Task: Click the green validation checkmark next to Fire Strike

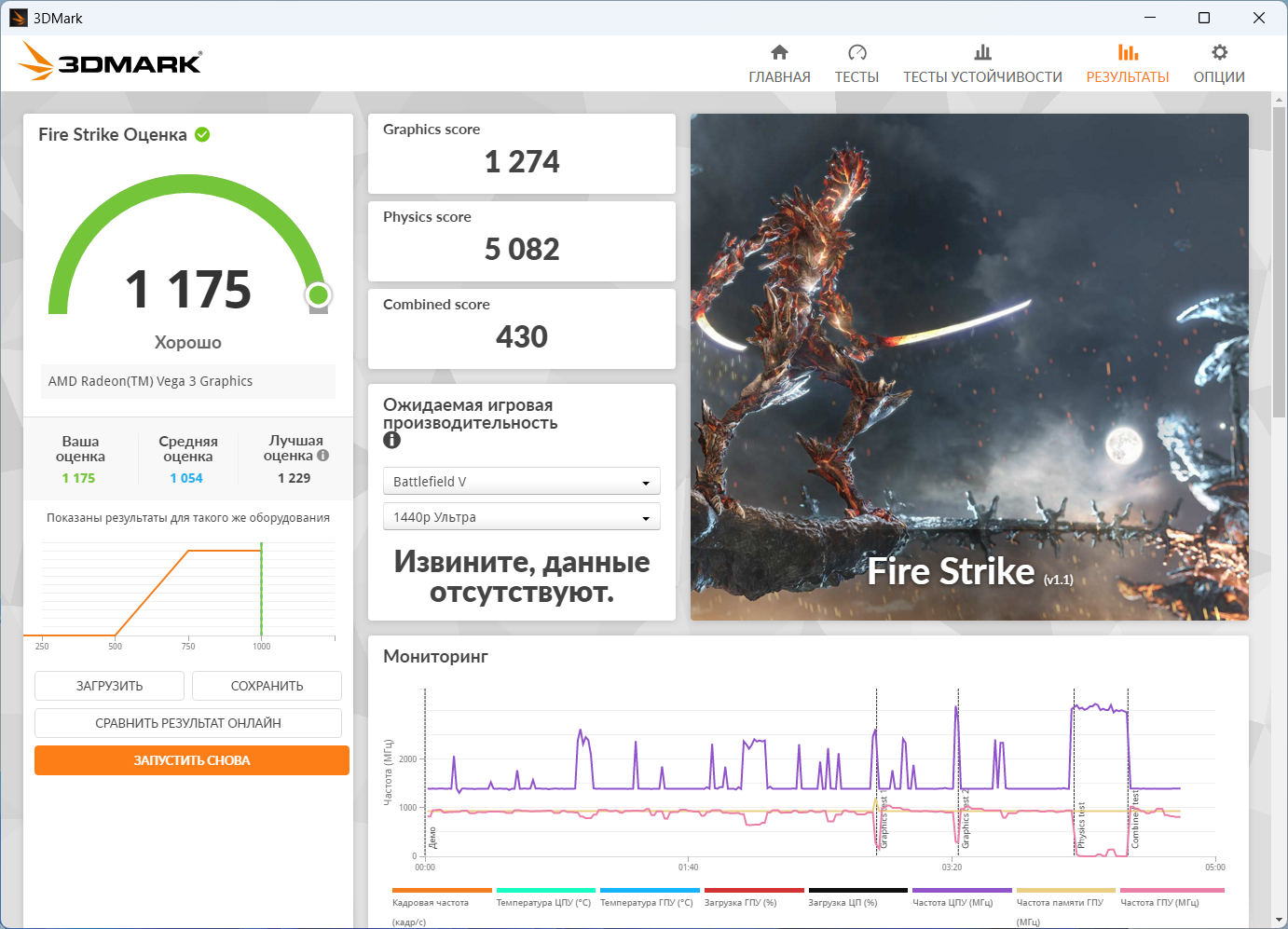Action: coord(202,135)
